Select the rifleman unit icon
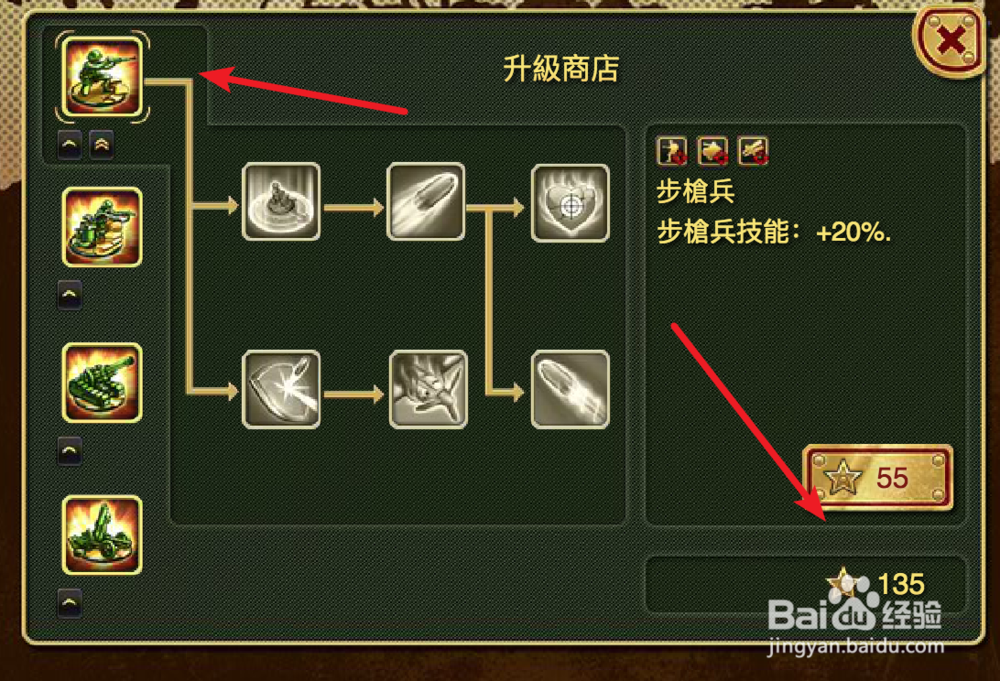Image resolution: width=1000 pixels, height=681 pixels. click(x=102, y=77)
